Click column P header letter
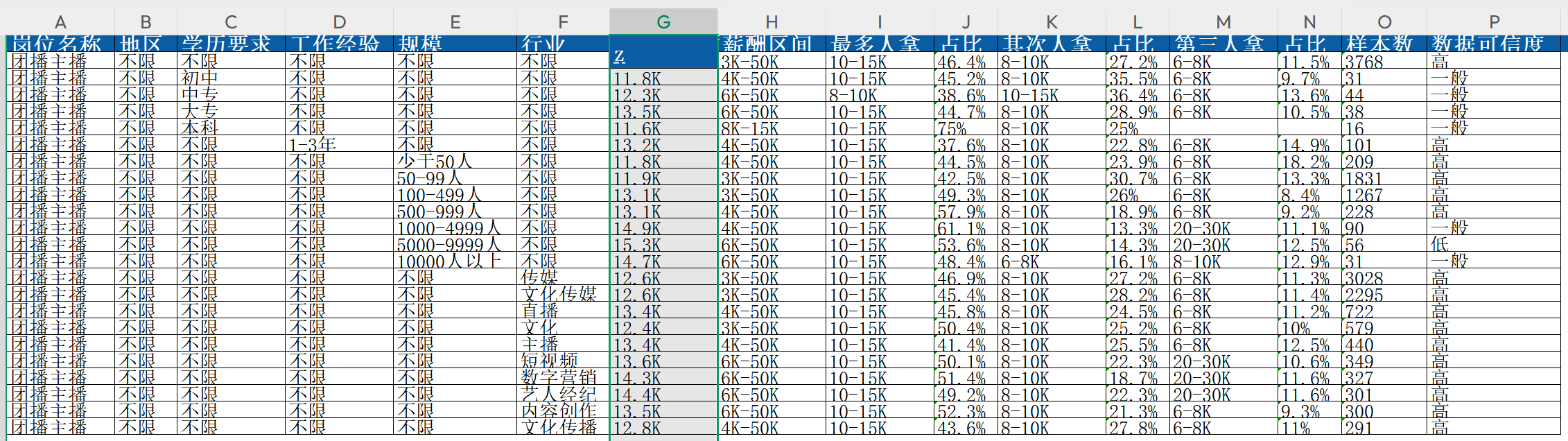Screen dimensions: 1568x441 click(x=1495, y=22)
